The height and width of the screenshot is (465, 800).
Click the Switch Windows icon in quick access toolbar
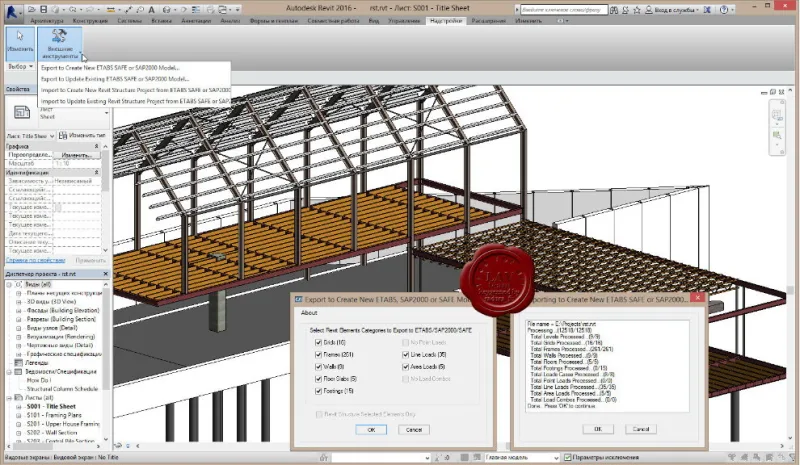pos(223,10)
